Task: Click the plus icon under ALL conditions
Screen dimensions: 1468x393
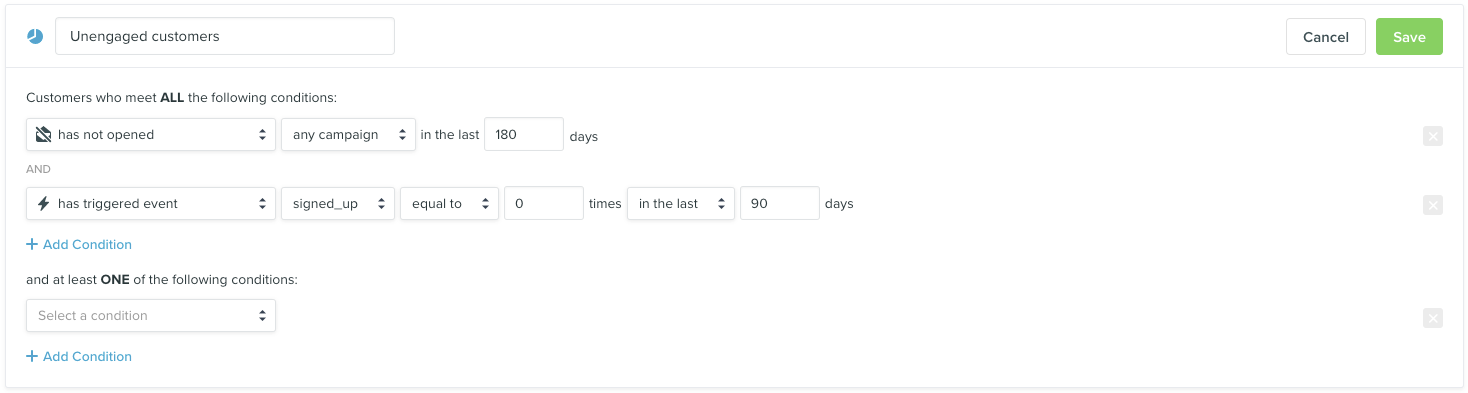Action: [32, 244]
